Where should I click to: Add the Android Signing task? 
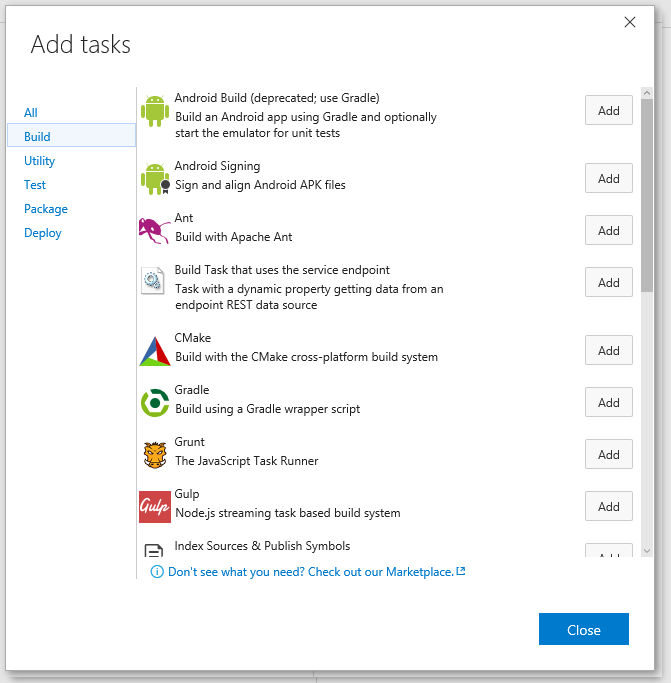[609, 179]
